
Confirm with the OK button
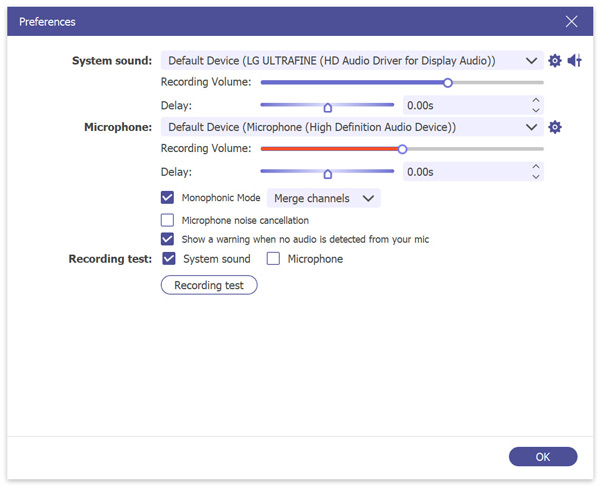click(543, 457)
